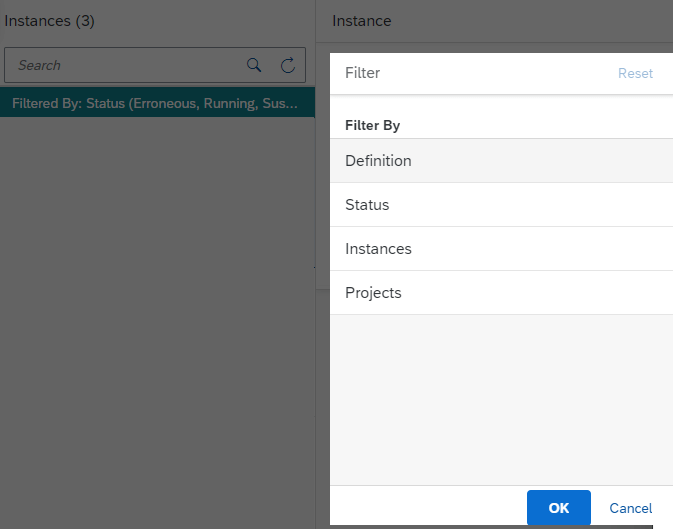Open the Definition filter category

coord(501,161)
